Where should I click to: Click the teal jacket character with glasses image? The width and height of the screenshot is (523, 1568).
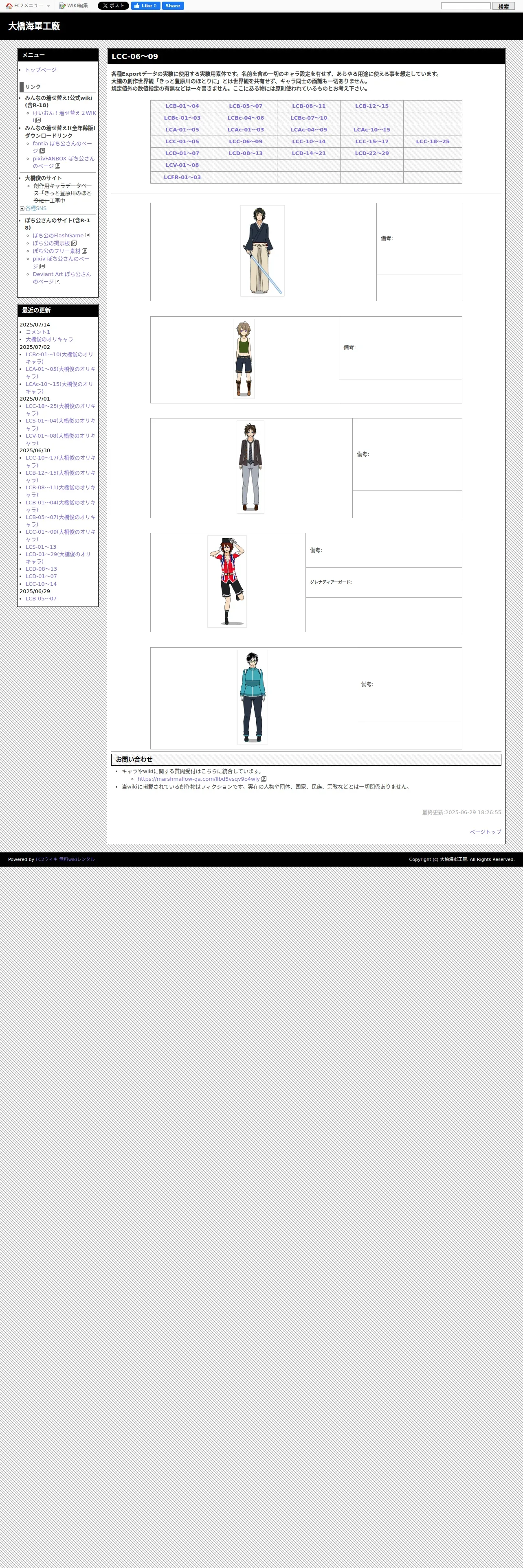253,697
